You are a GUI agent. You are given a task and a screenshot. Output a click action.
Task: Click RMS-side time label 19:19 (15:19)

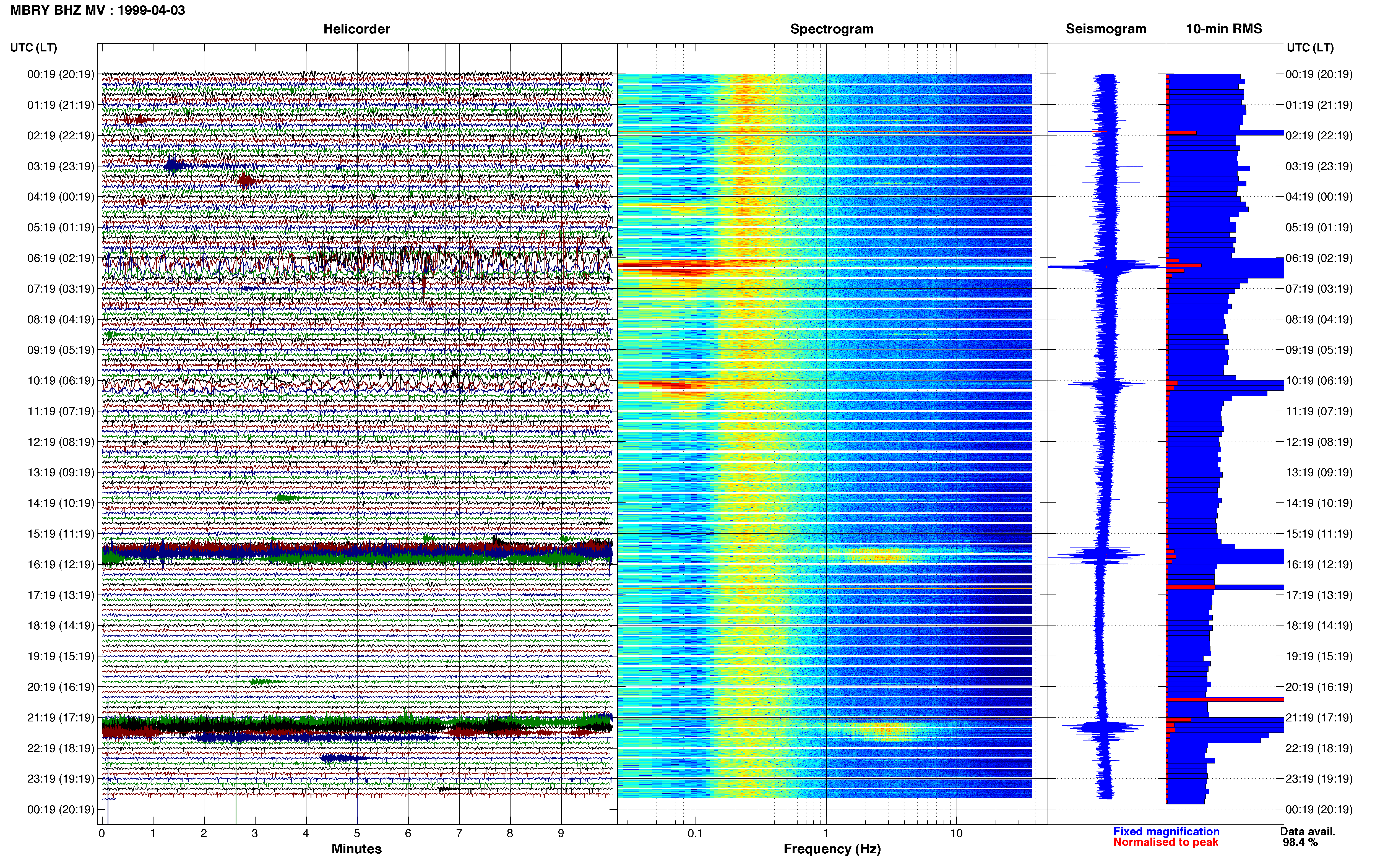pos(1319,656)
